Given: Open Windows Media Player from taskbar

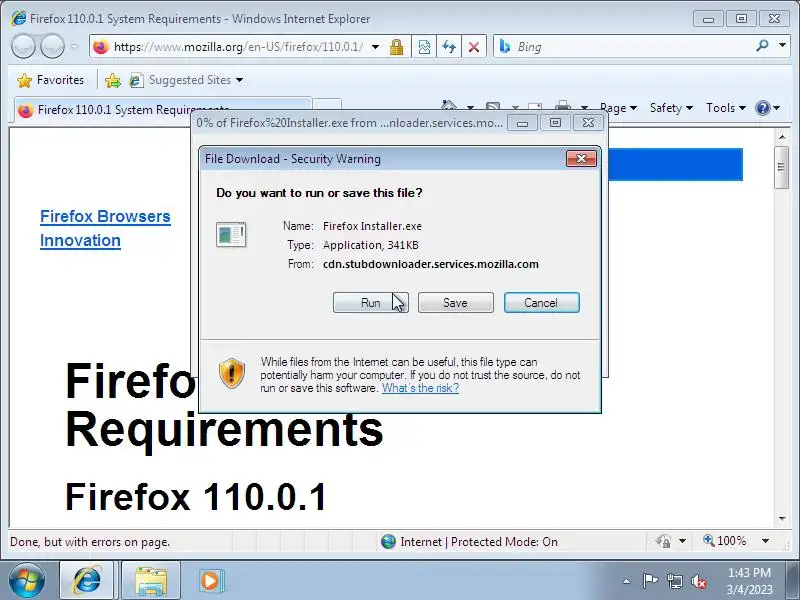Looking at the screenshot, I should 211,581.
